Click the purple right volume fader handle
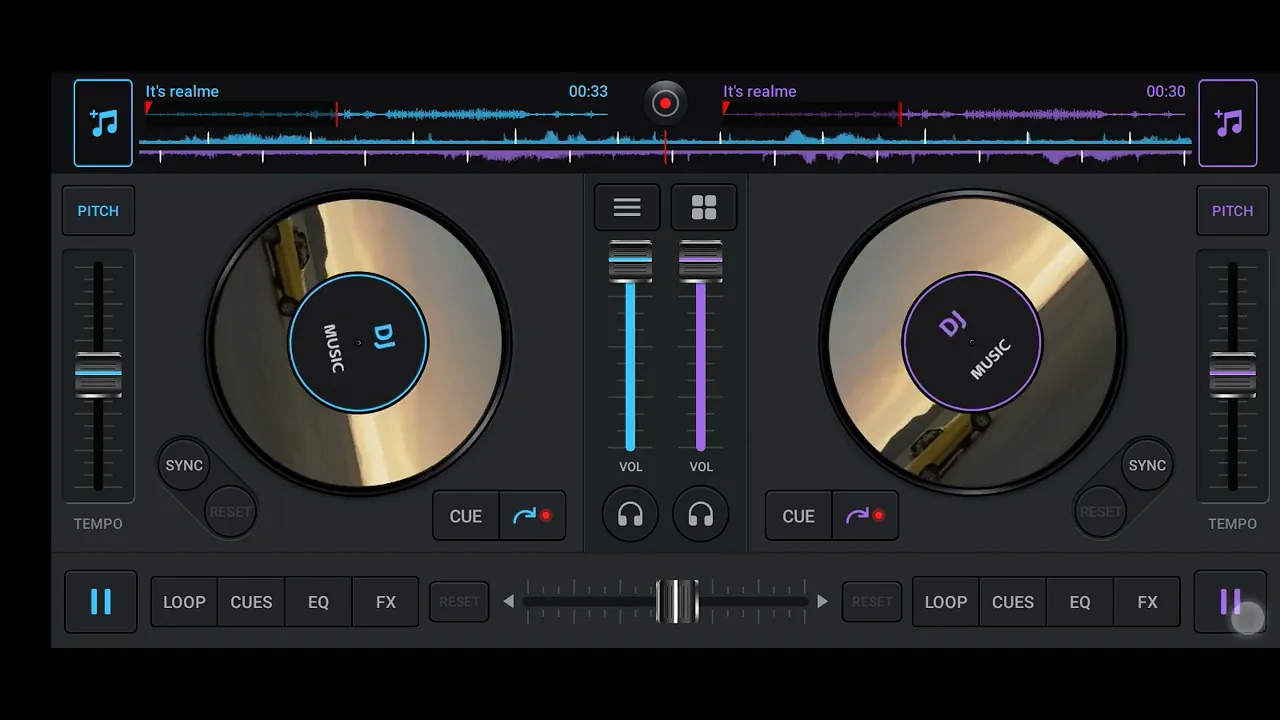 (700, 261)
